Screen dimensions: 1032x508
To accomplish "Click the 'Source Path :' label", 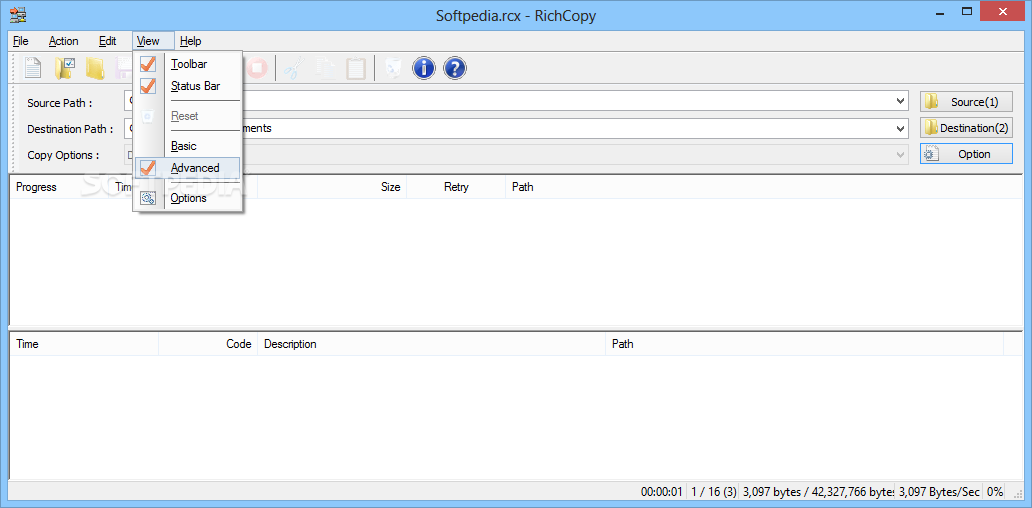I will [60, 103].
